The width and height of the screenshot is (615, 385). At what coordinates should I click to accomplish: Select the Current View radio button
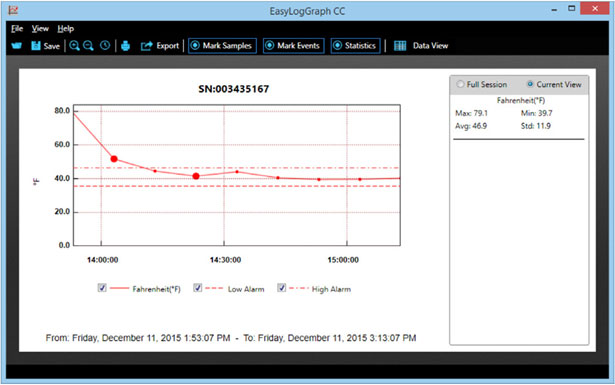click(530, 84)
